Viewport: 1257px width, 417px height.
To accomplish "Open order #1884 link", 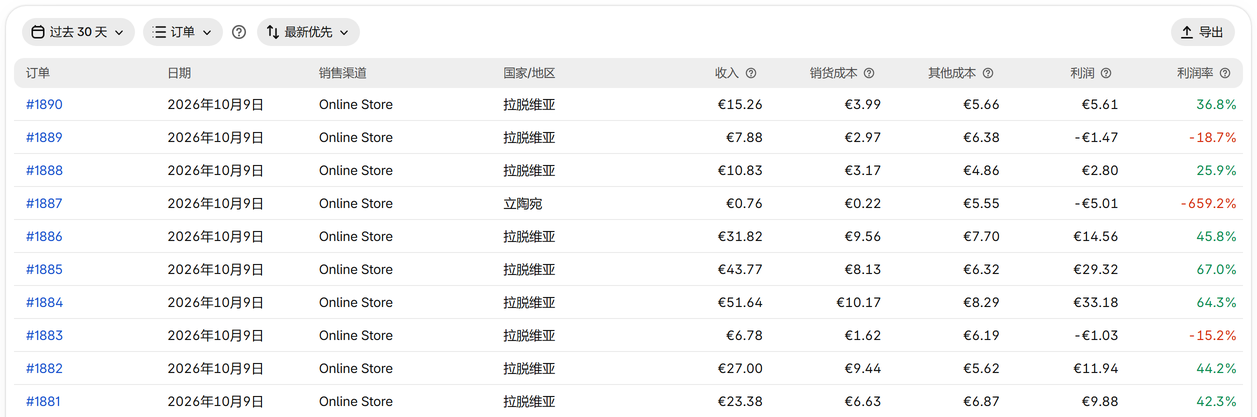I will (x=44, y=302).
